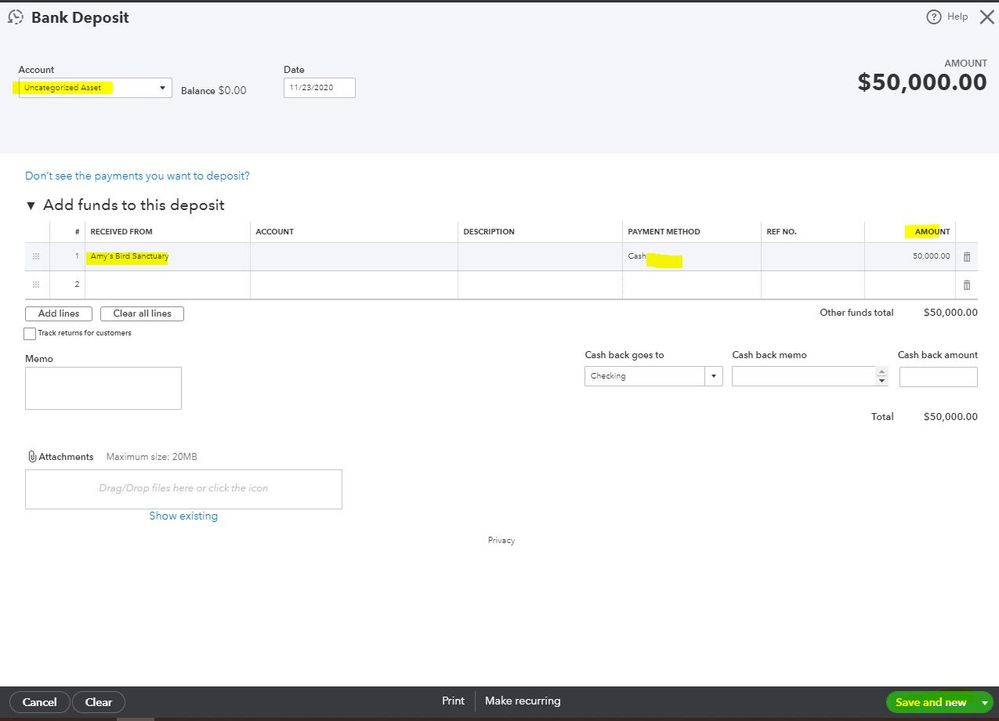999x721 pixels.
Task: Open the Save and new dropdown arrow
Action: 984,702
